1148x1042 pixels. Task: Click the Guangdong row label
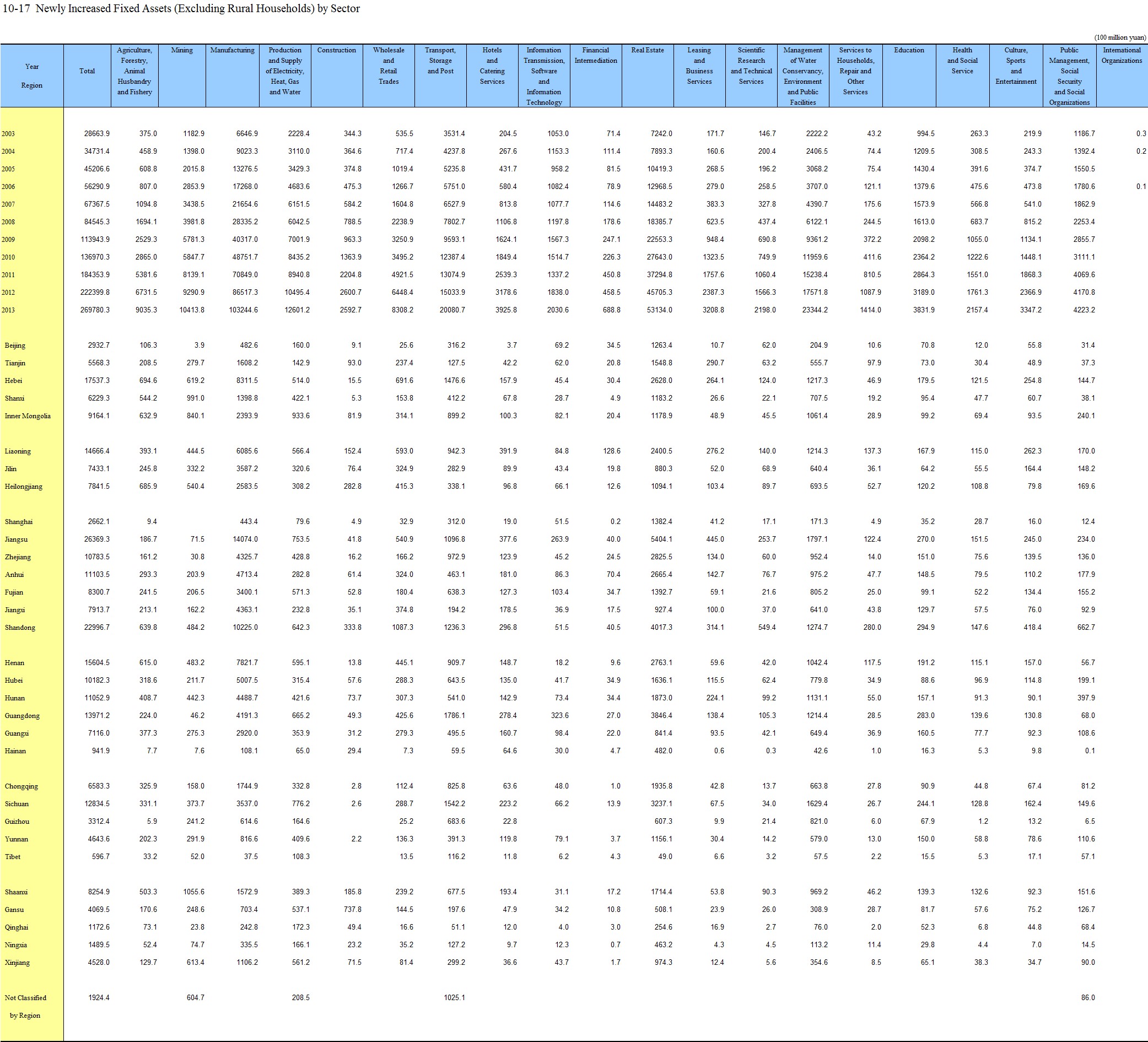click(x=22, y=716)
